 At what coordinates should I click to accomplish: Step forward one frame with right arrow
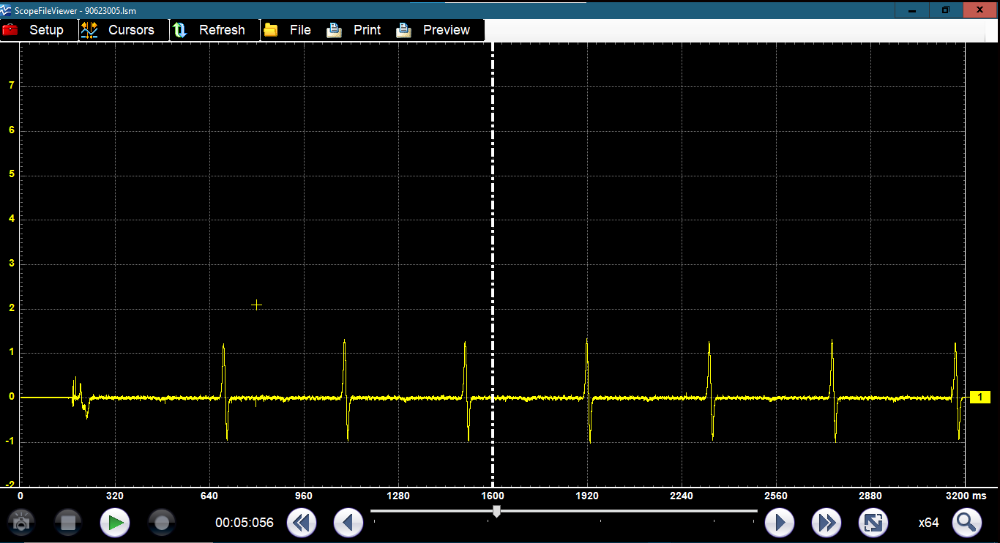point(779,522)
